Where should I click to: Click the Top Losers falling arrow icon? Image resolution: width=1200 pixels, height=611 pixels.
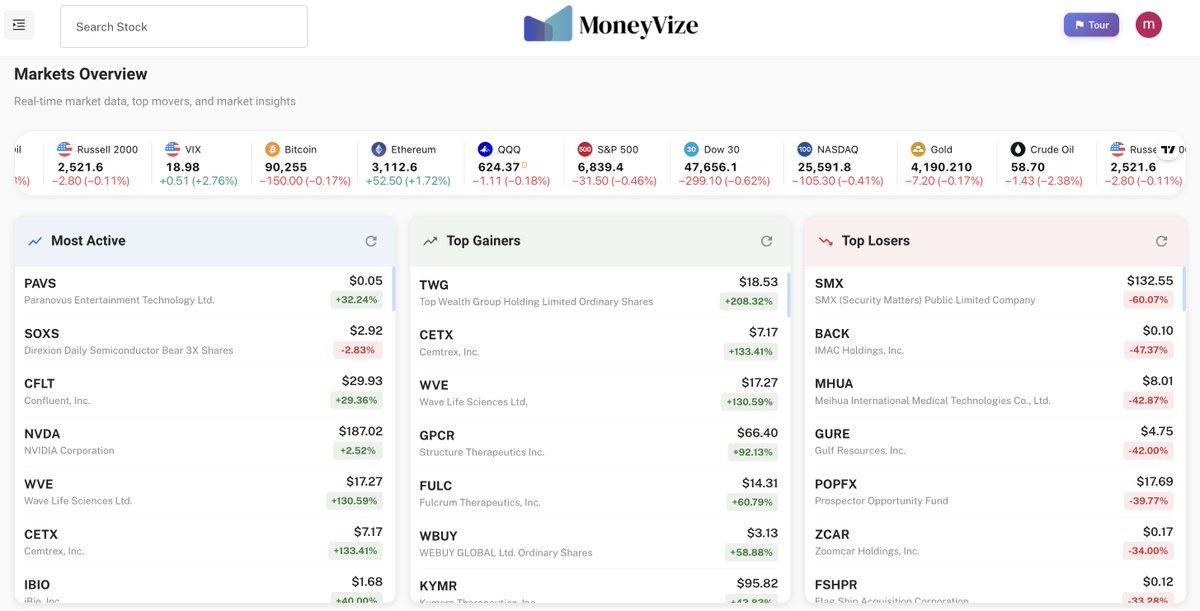[x=826, y=241]
